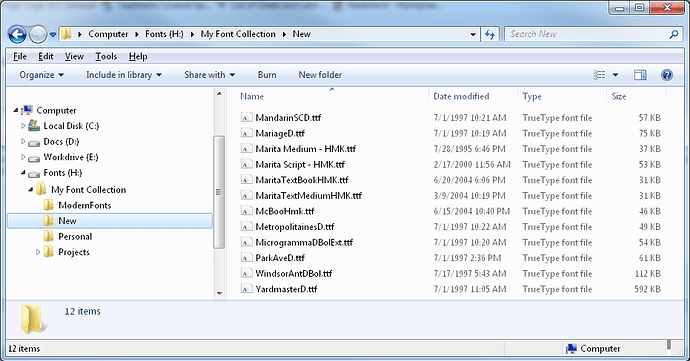This screenshot has width=690, height=361.
Task: Click My Font Collection breadcrumb segment
Action: tap(238, 34)
